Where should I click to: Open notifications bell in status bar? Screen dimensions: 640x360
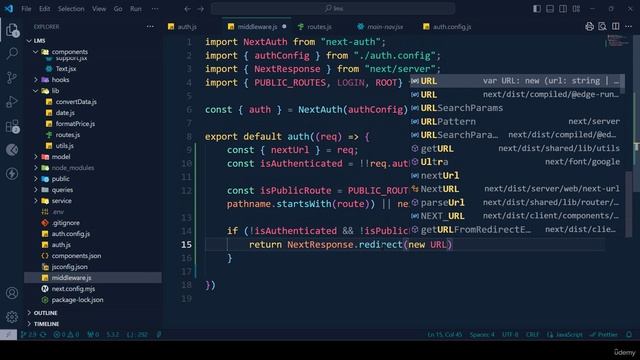(x=629, y=334)
